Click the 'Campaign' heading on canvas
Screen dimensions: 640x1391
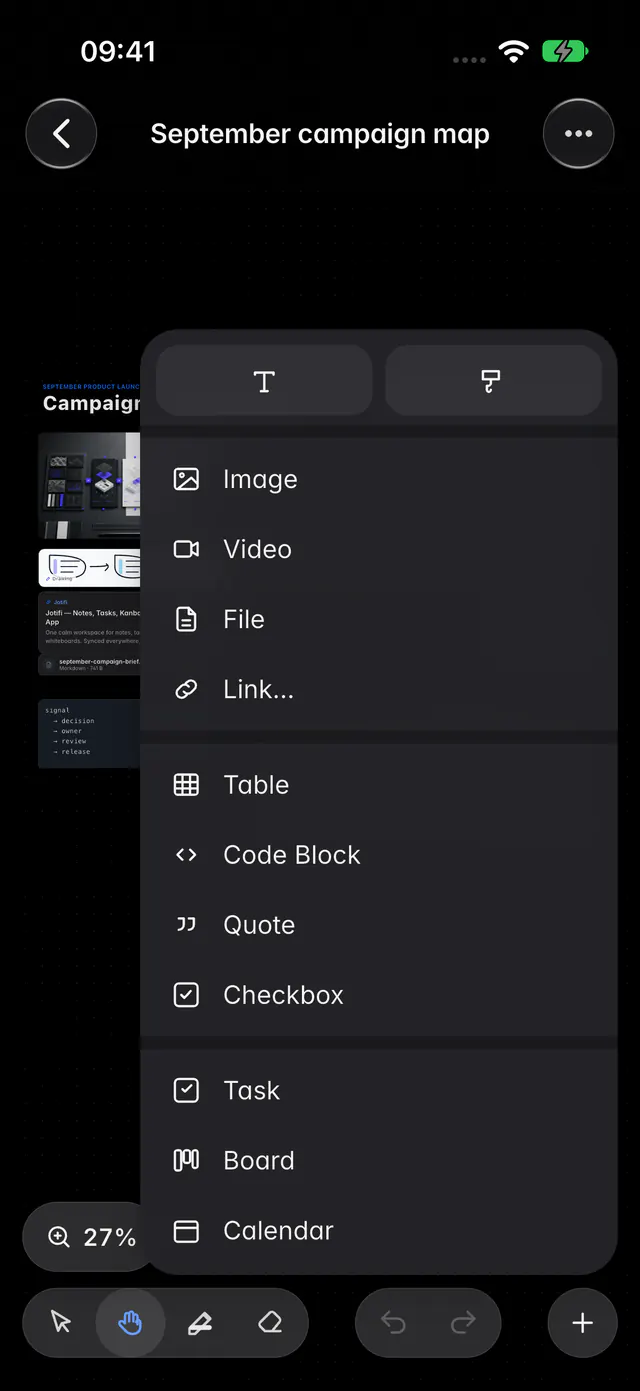(x=91, y=403)
